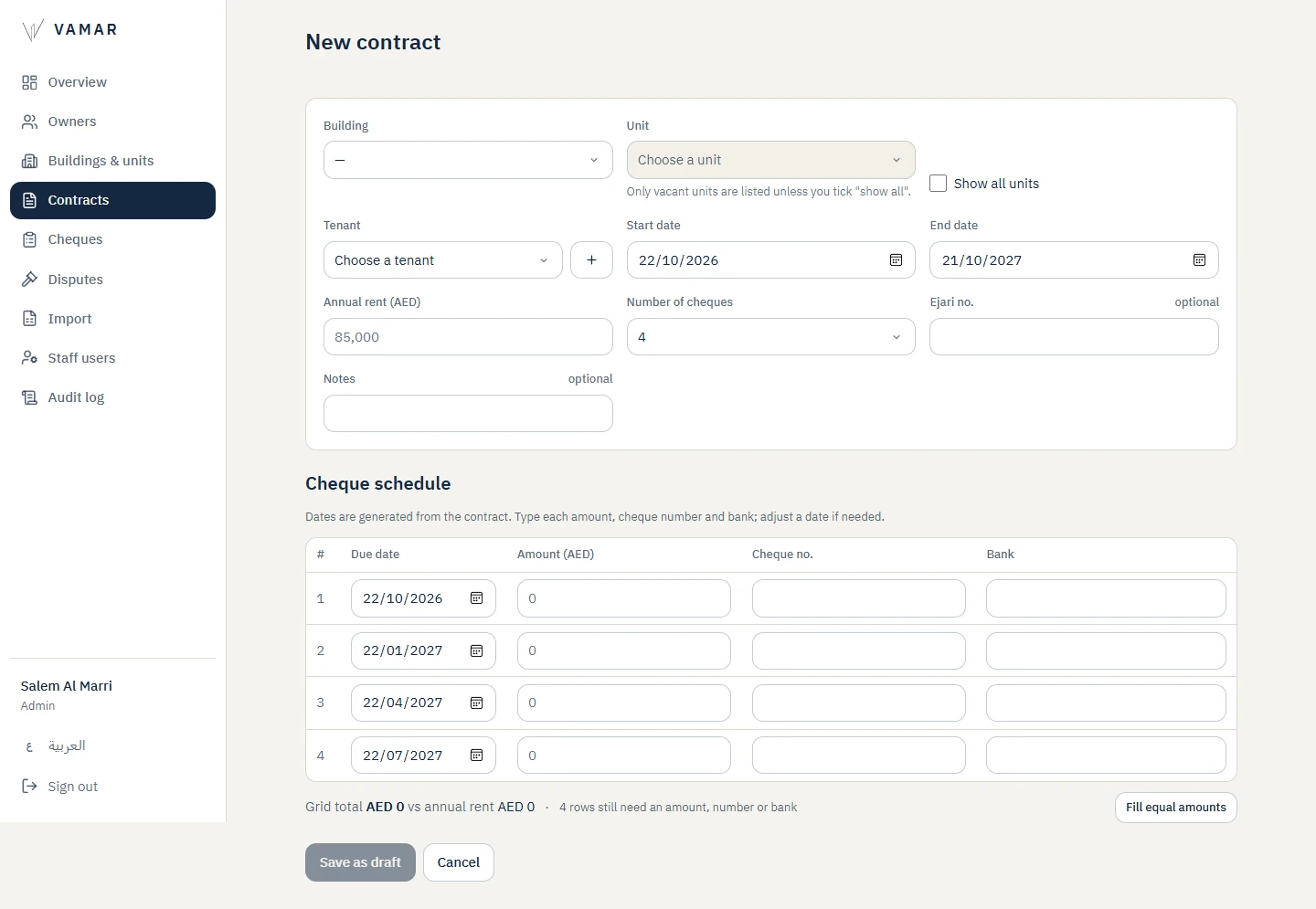This screenshot has height=909, width=1316.
Task: Open calendar icon for cheque 4 due date
Action: (x=476, y=756)
